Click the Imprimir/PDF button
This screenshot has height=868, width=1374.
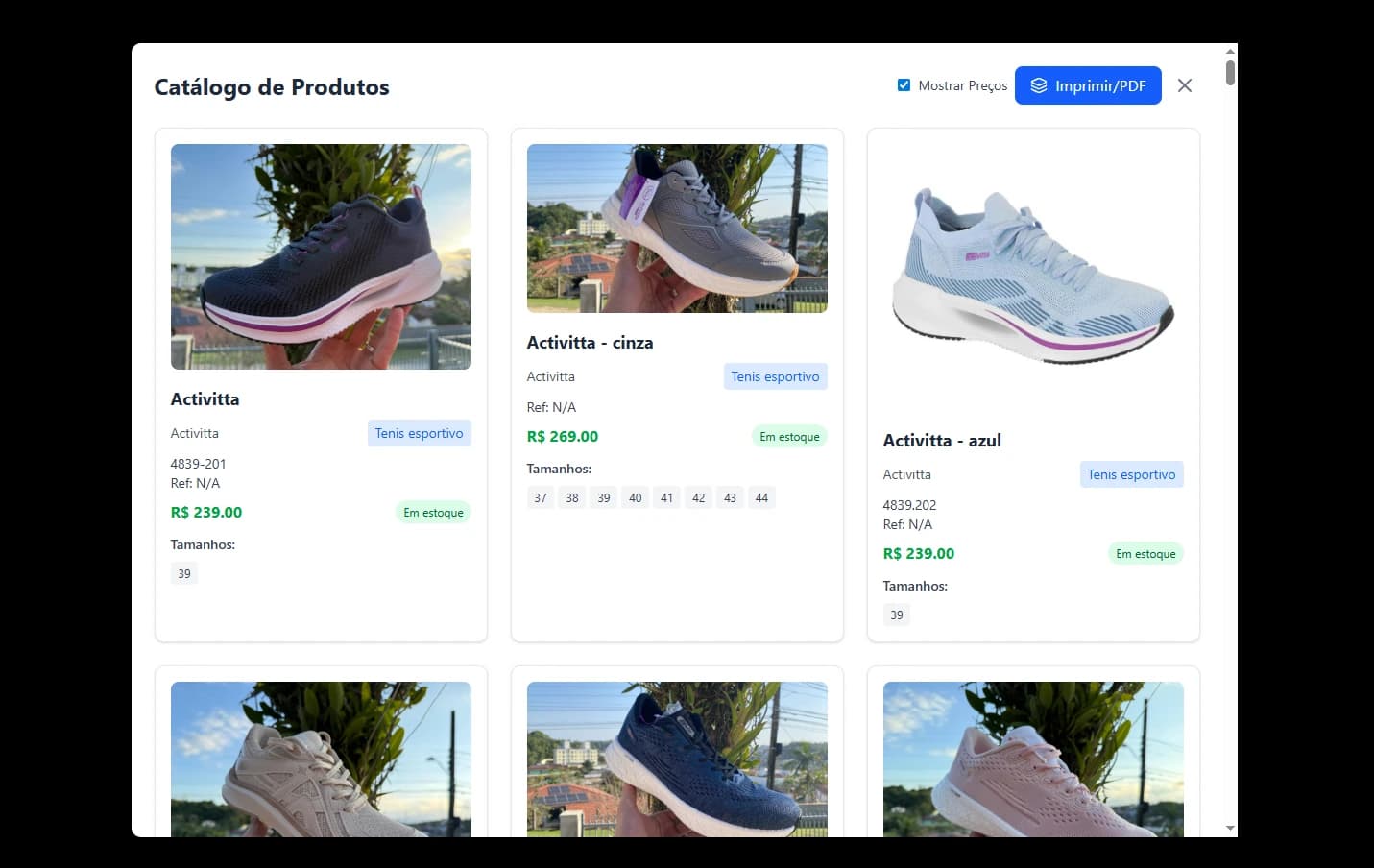click(x=1088, y=85)
